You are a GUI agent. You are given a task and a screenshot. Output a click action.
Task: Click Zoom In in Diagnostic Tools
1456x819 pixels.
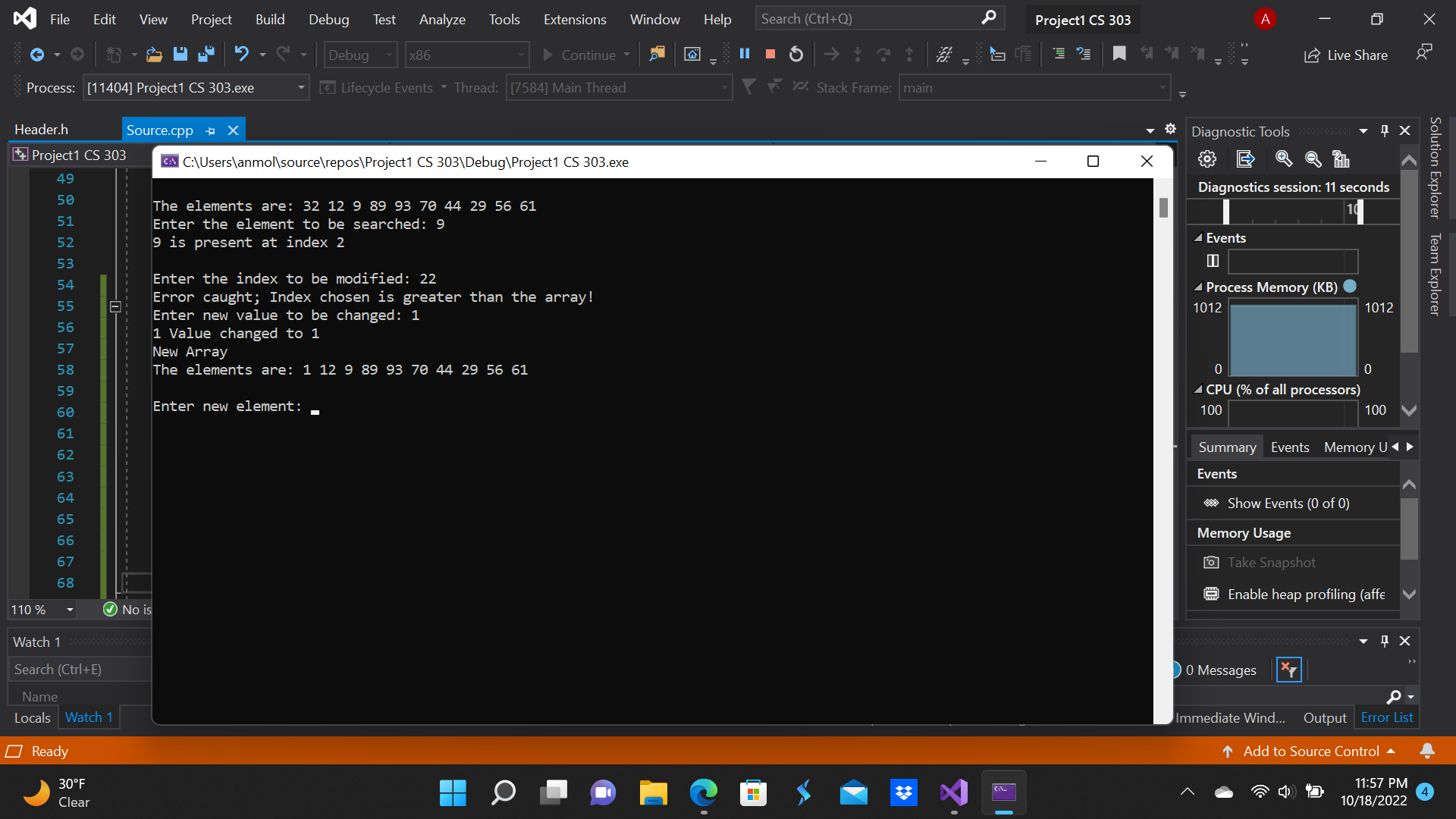(1283, 158)
